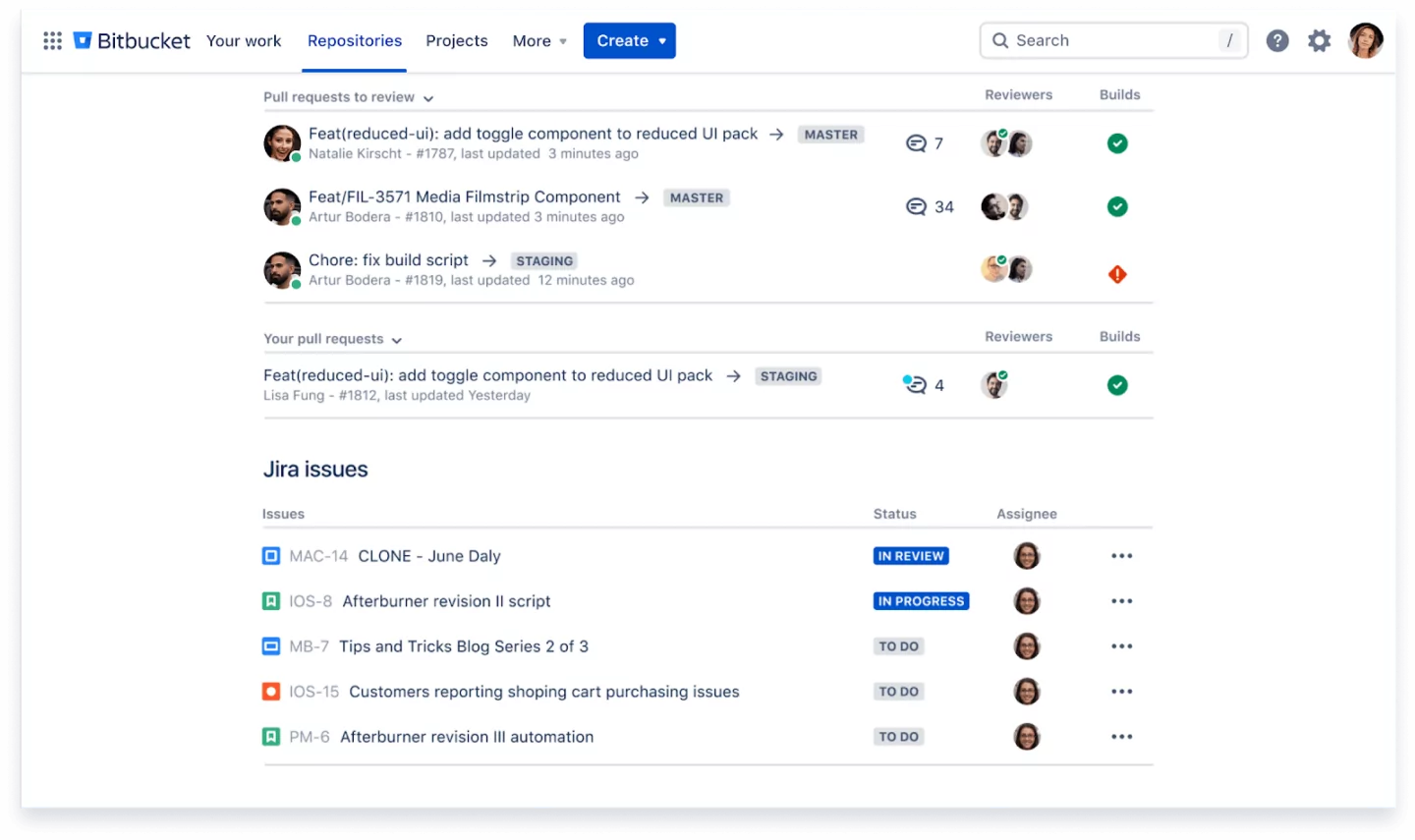Open pull request Feat/FIL-3571 Media Filmstrip Component
1415x840 pixels.
point(465,197)
